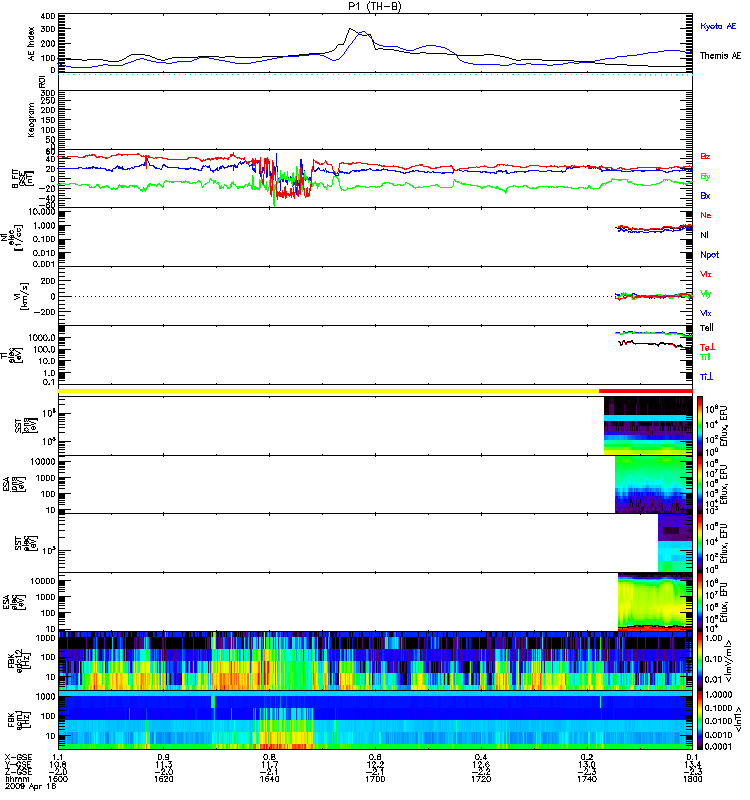
Task: Click the red segment of the mode bar
Action: click(645, 391)
